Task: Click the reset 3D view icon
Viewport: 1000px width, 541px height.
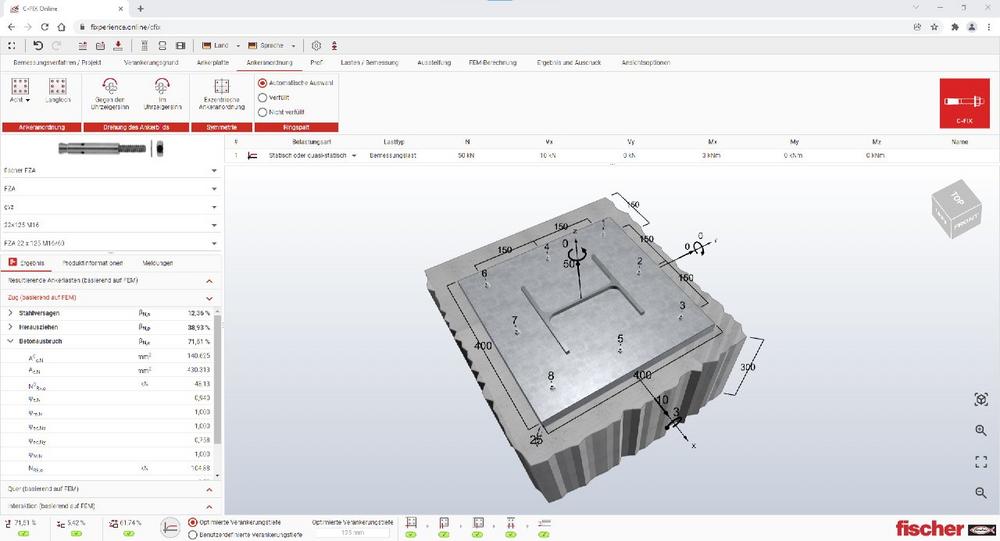Action: coord(981,399)
